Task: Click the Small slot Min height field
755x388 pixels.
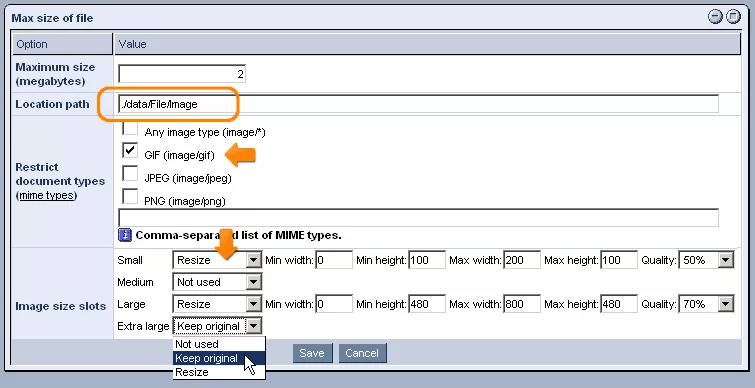Action: 427,260
